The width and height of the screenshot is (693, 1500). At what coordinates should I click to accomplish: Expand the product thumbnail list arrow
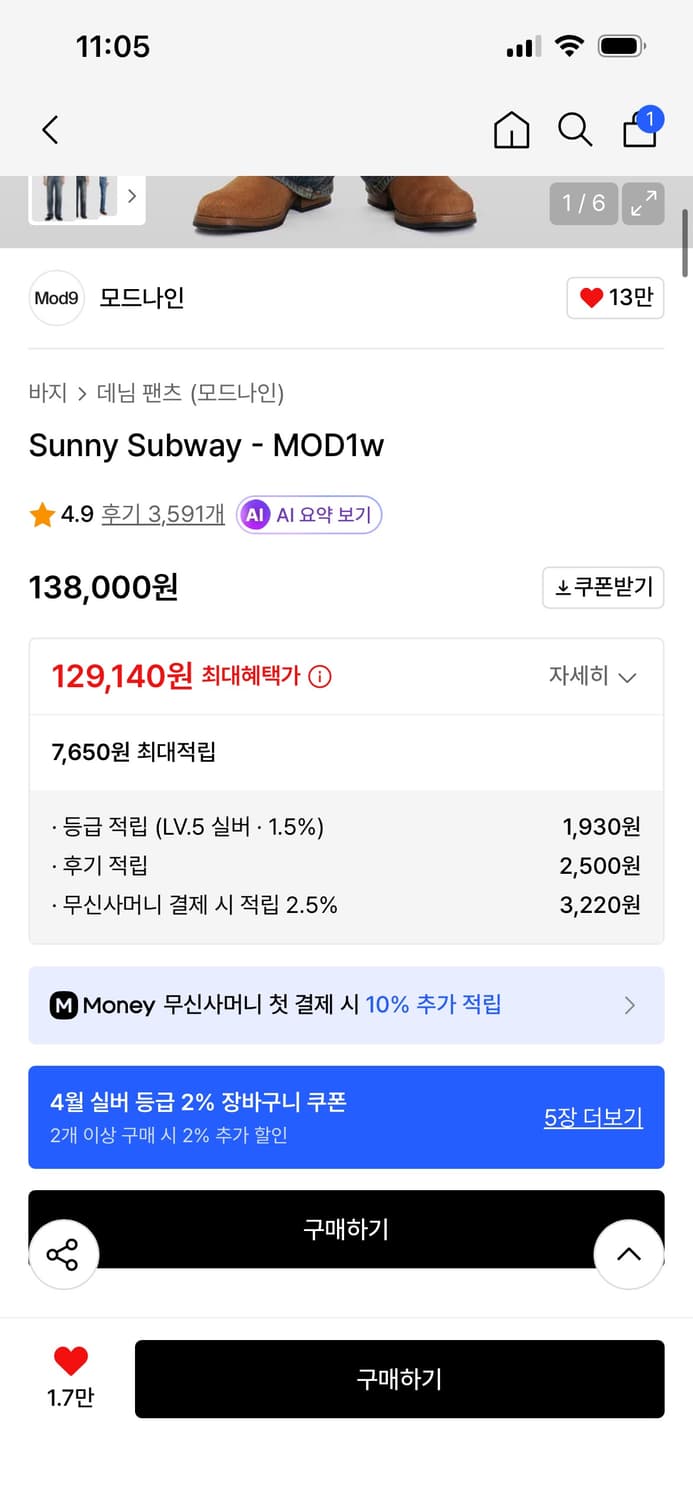(x=132, y=198)
